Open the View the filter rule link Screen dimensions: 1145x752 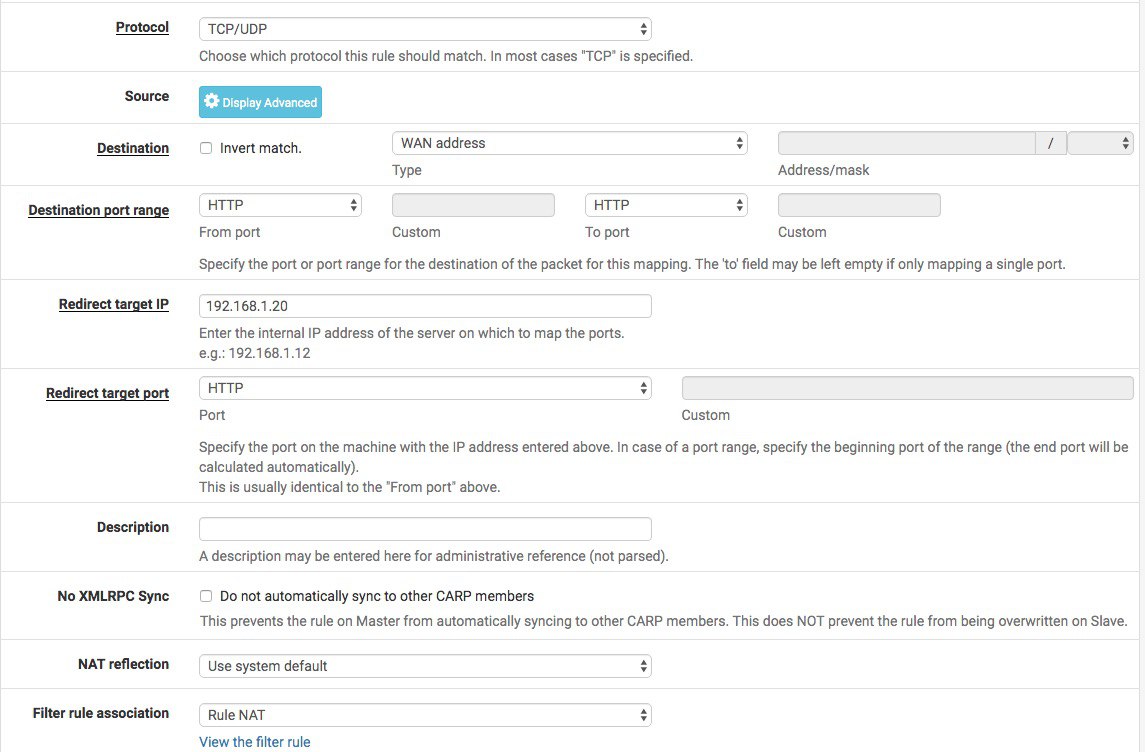255,742
